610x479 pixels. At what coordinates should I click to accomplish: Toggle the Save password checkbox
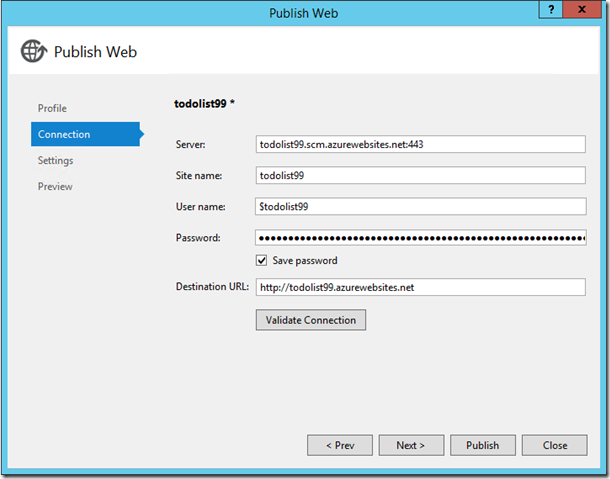point(261,260)
